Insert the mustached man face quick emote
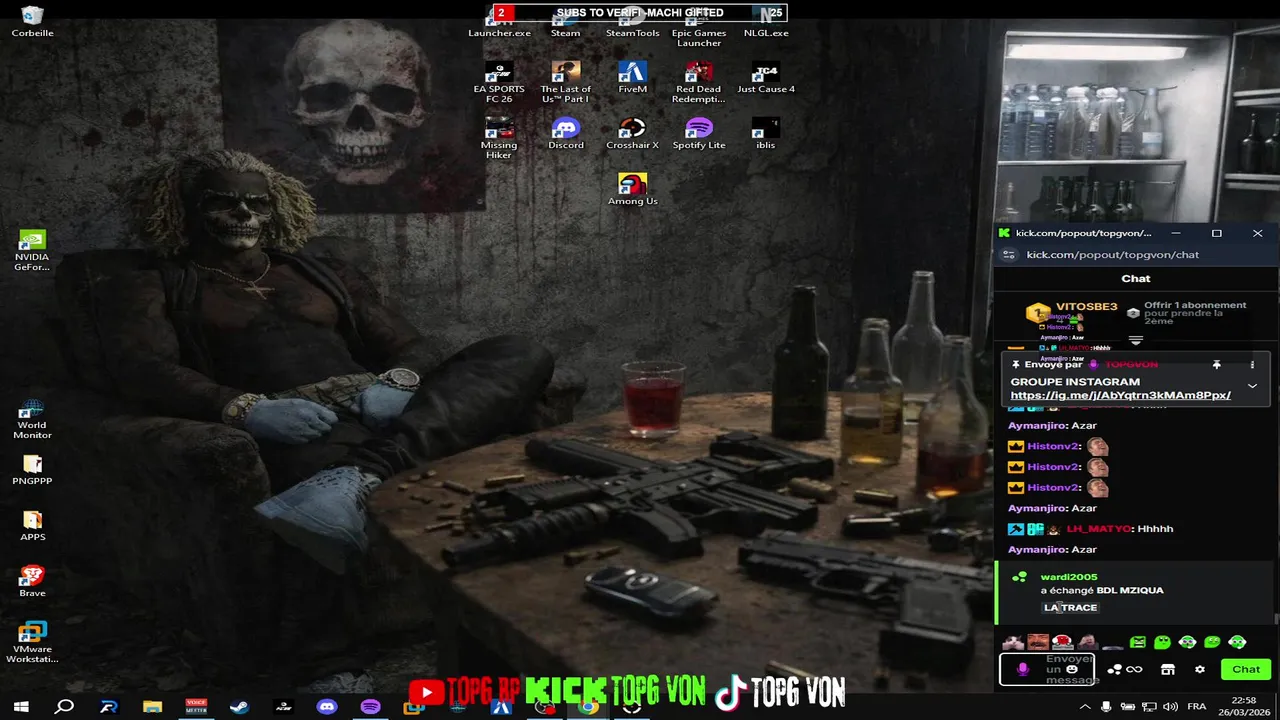This screenshot has width=1280, height=720. pyautogui.click(x=1038, y=642)
